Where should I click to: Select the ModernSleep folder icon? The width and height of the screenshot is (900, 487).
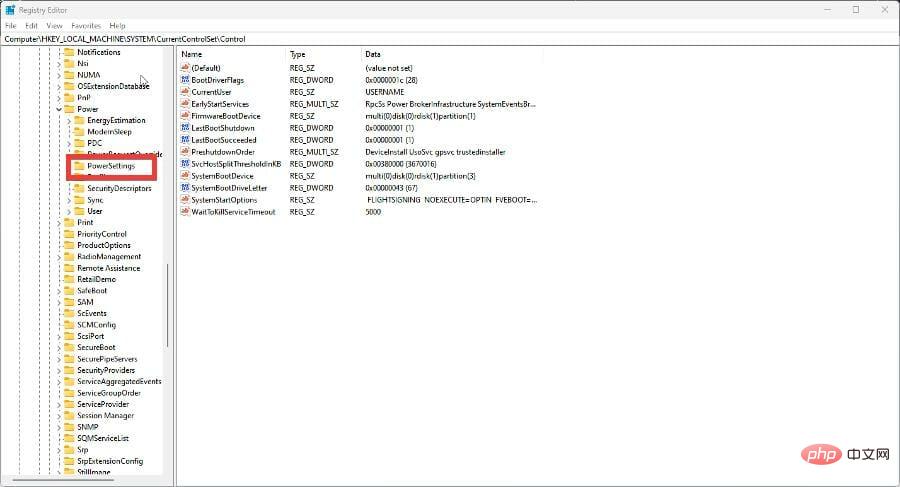tap(79, 132)
